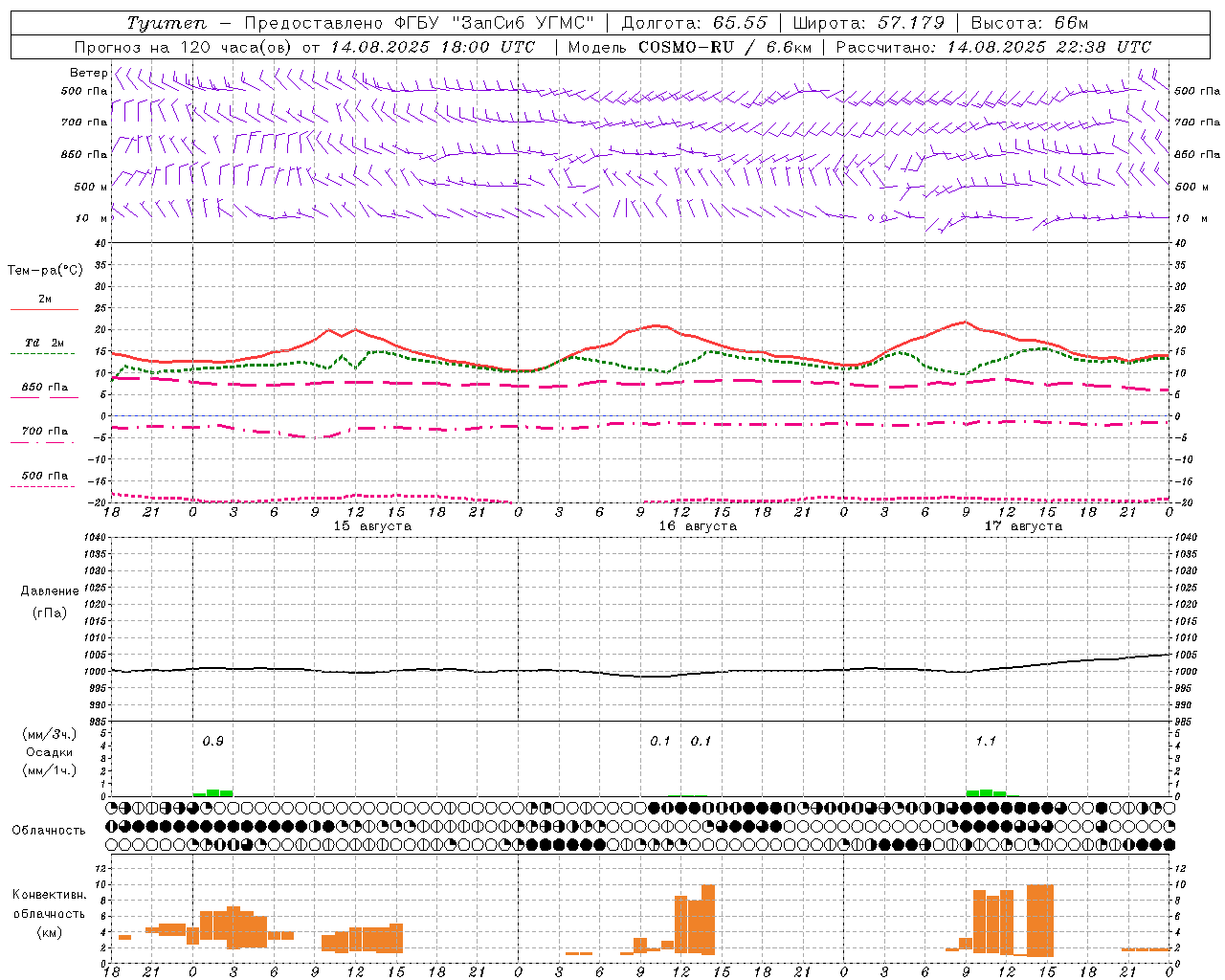Click the "Широта: 57.179" latitude value
1225x980 pixels.
tap(869, 23)
